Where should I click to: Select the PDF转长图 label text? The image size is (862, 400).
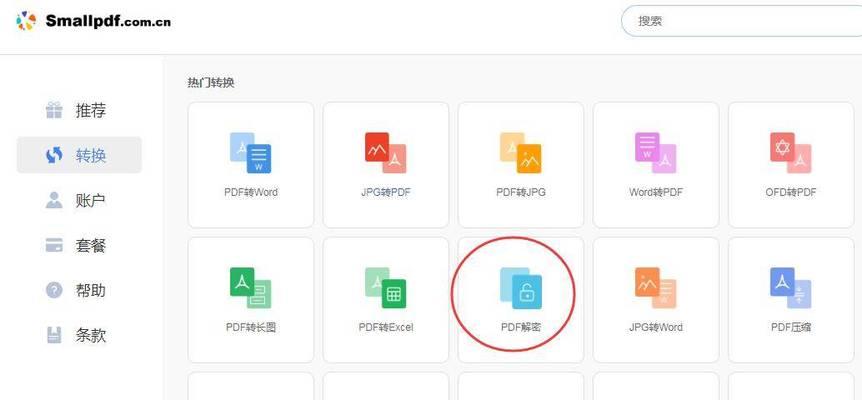(251, 327)
